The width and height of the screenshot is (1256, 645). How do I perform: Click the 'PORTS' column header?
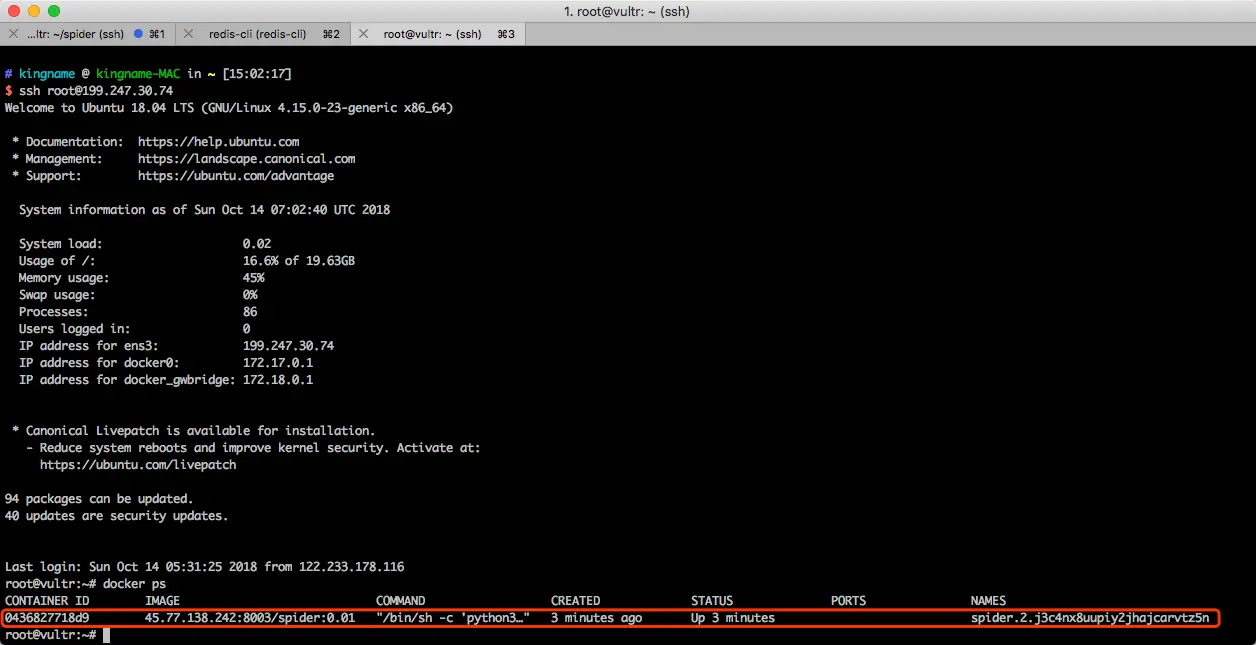[x=849, y=601]
